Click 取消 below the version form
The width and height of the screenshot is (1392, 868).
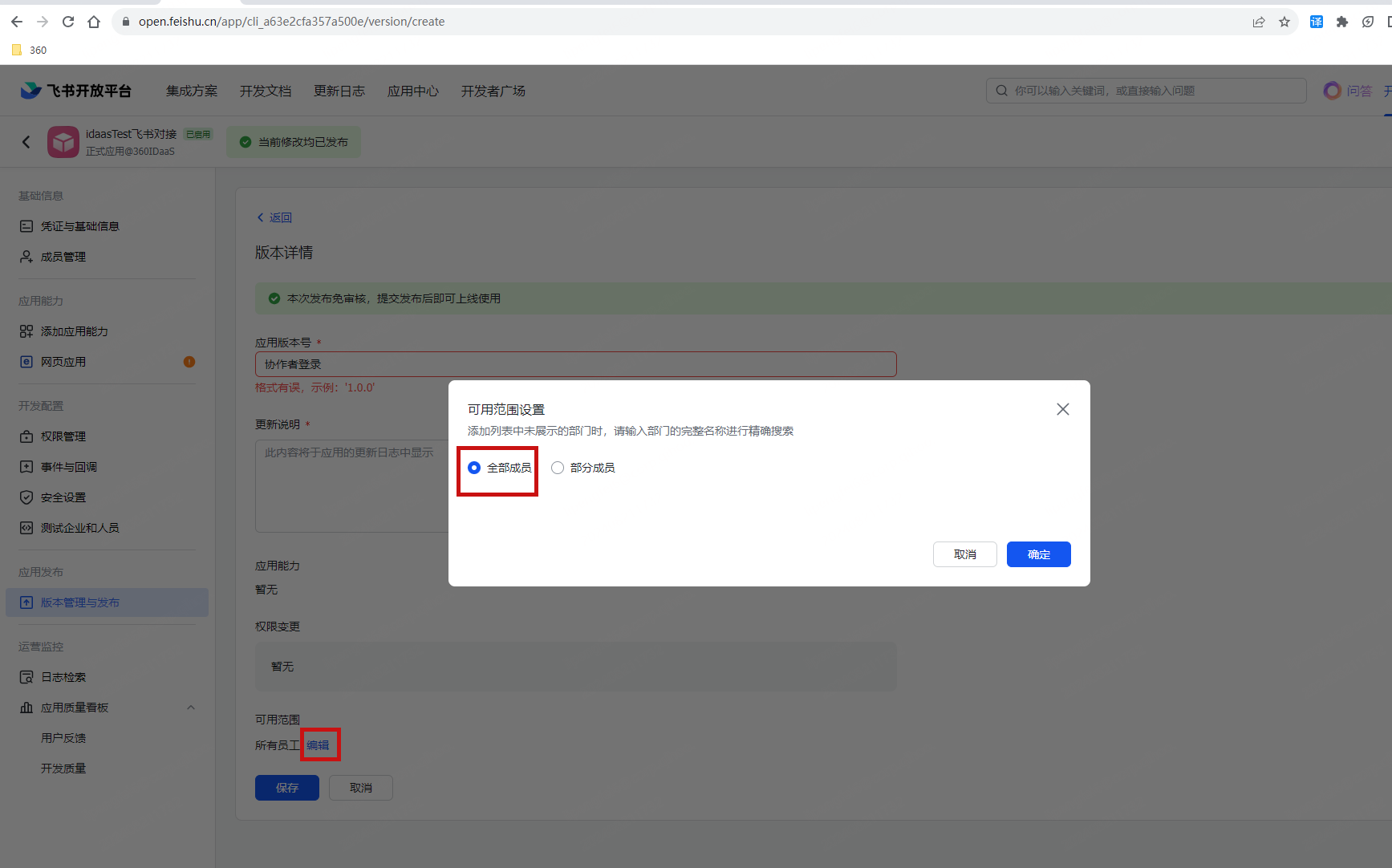[361, 788]
